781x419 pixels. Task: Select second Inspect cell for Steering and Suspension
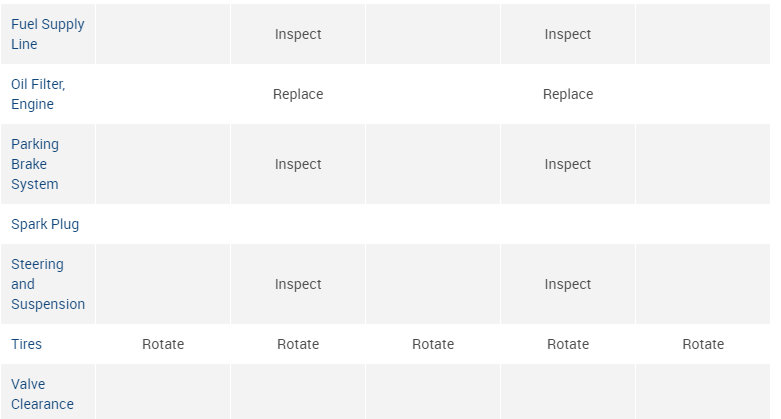568,284
